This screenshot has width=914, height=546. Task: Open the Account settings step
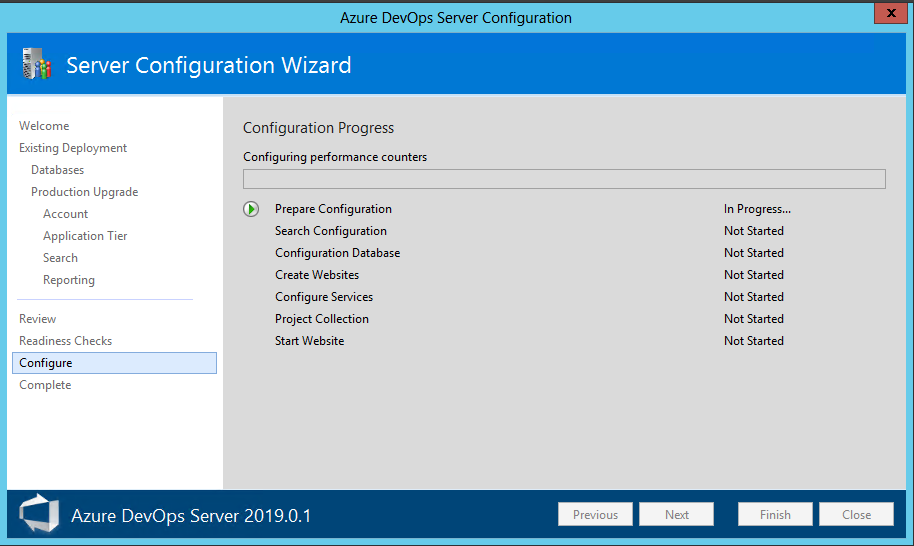click(65, 214)
